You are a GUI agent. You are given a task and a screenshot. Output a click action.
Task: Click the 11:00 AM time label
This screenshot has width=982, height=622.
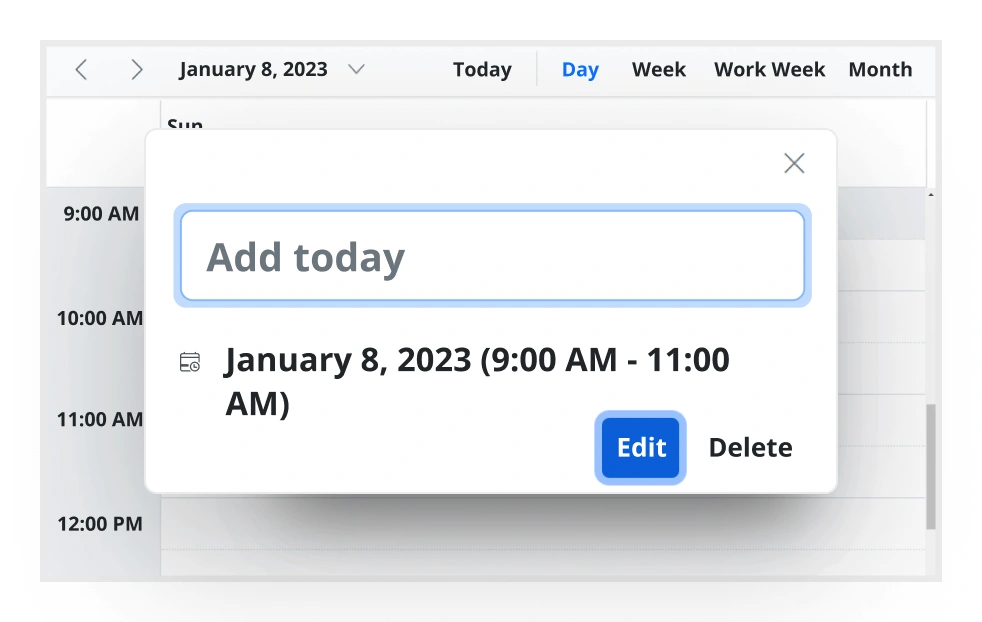pyautogui.click(x=100, y=419)
